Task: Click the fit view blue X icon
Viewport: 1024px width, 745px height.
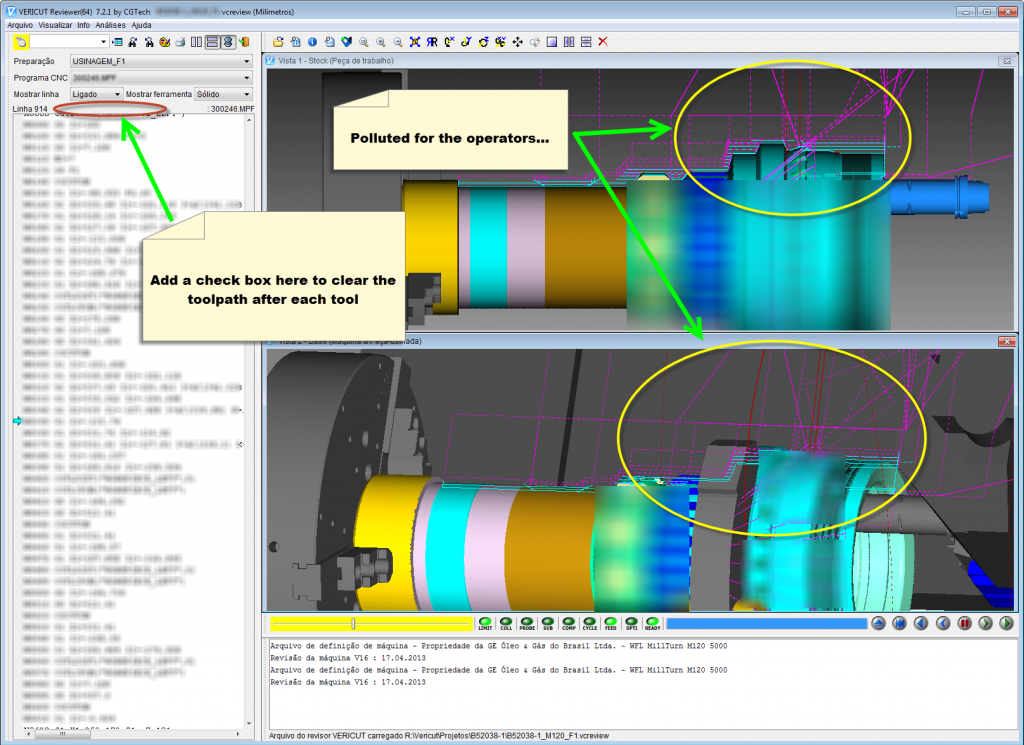Action: [415, 42]
